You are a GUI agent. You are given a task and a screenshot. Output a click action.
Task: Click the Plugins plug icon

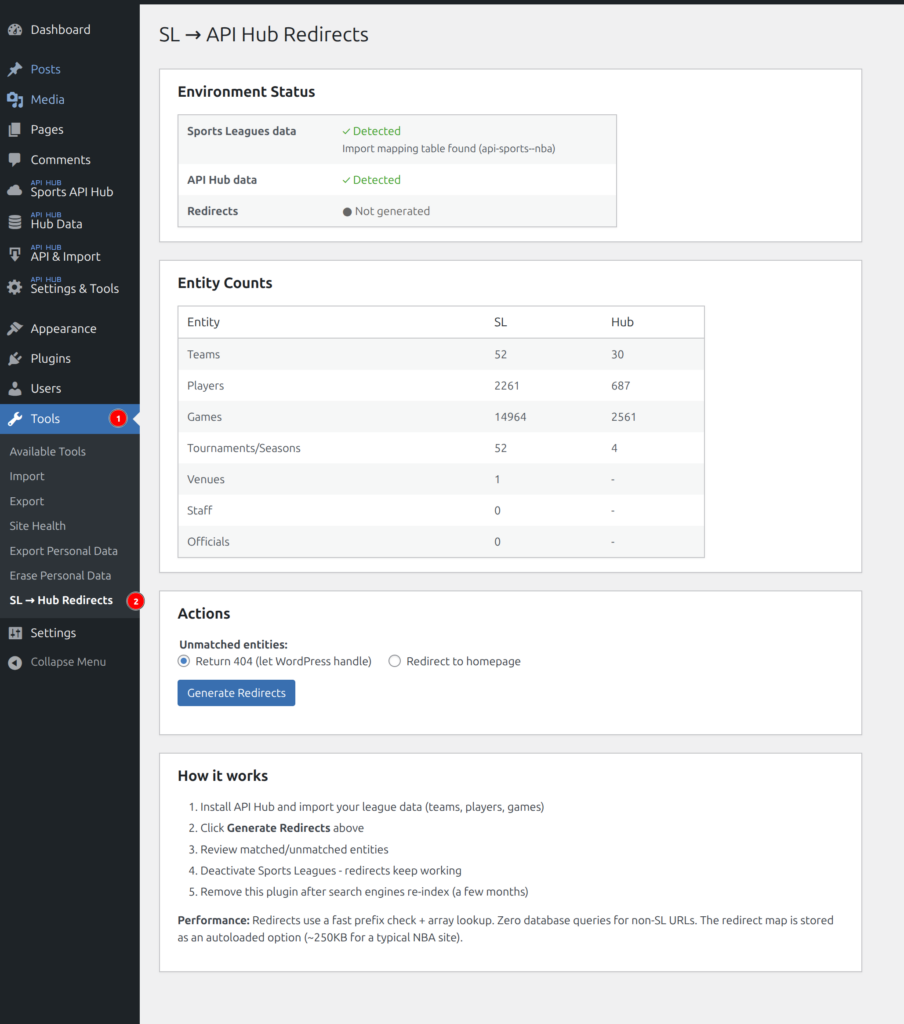pos(15,359)
